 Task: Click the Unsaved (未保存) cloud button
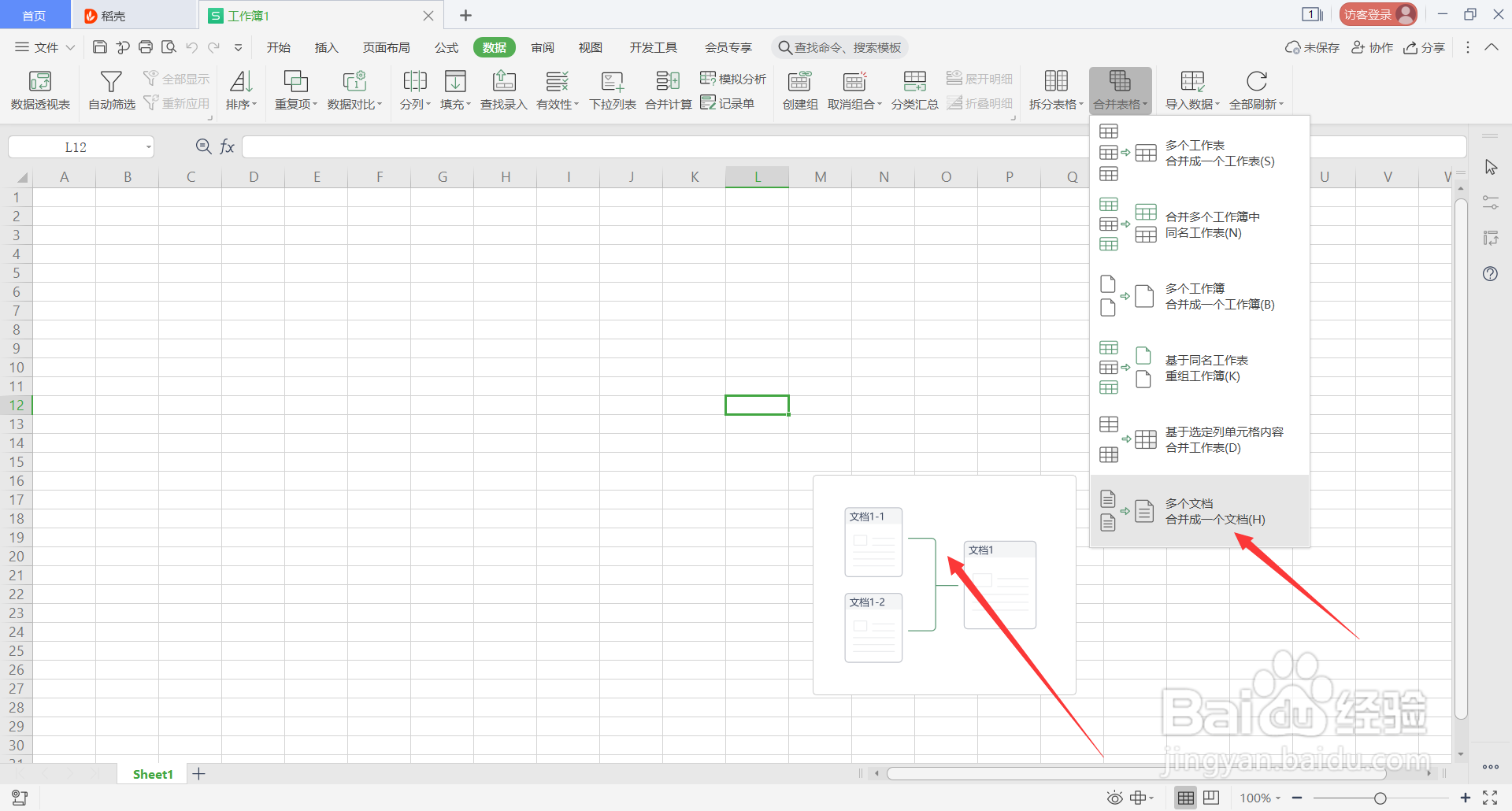click(1312, 47)
